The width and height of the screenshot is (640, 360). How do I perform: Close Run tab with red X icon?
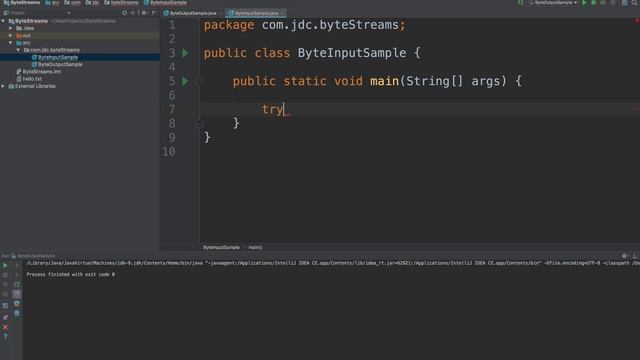[5, 327]
